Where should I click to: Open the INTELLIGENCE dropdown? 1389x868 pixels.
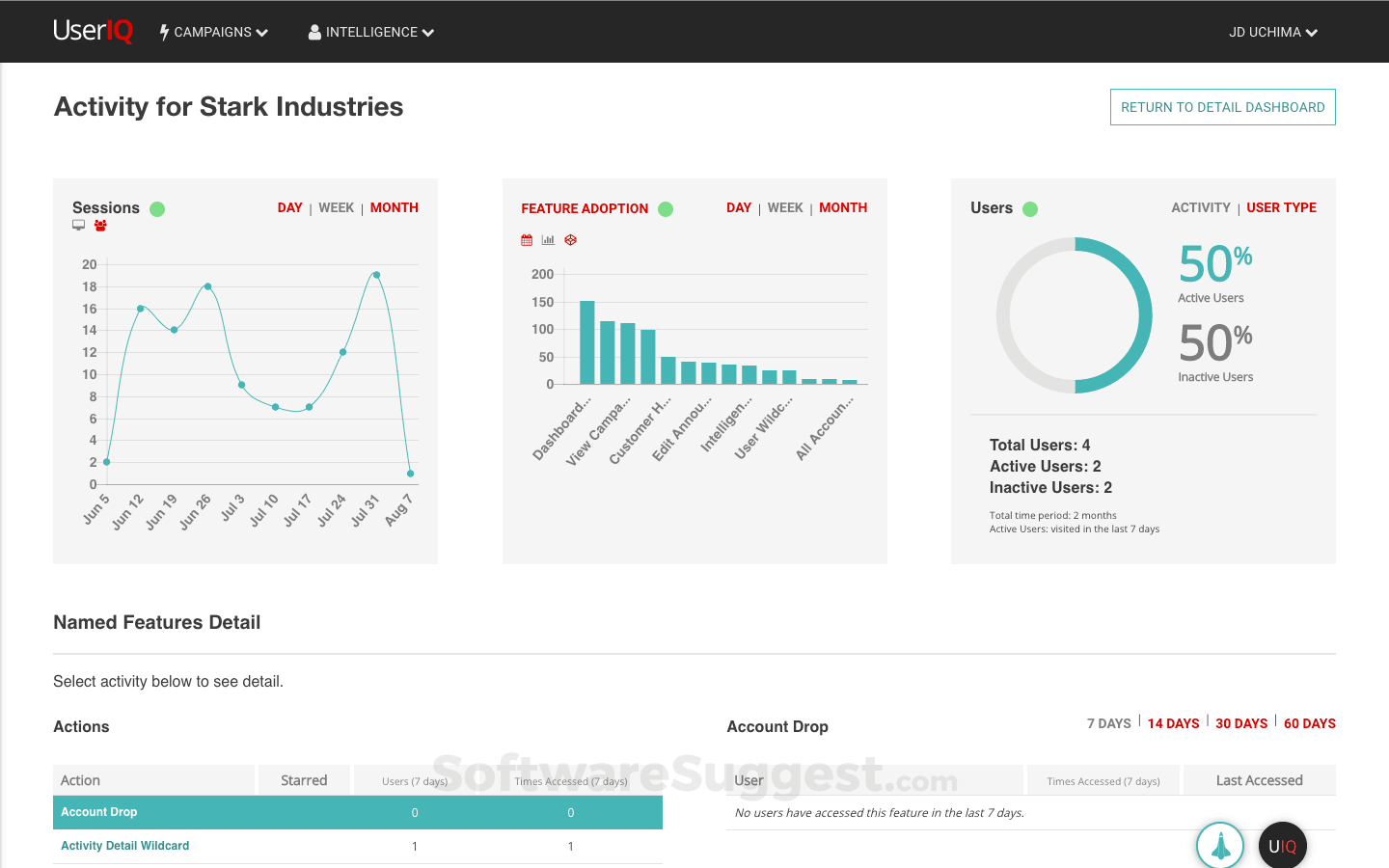click(370, 32)
